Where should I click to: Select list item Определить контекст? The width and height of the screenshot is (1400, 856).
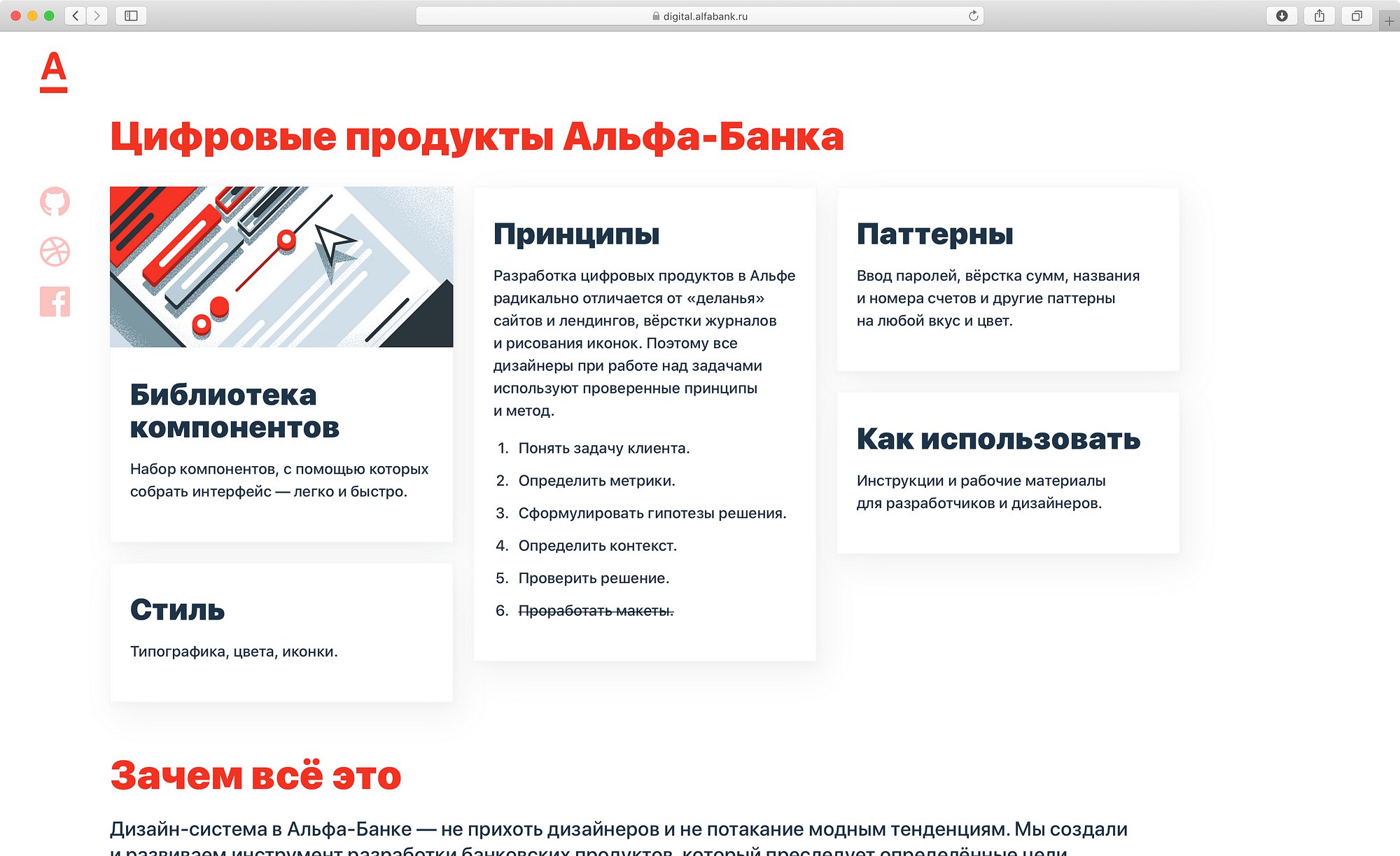pyautogui.click(x=597, y=546)
